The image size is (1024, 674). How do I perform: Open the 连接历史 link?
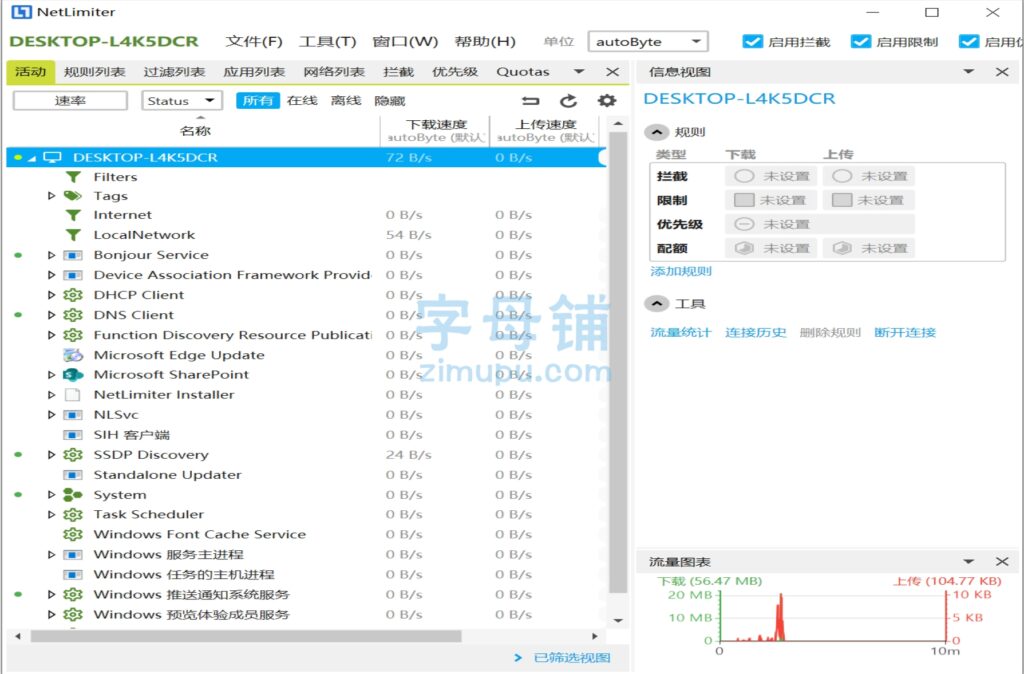coord(756,332)
